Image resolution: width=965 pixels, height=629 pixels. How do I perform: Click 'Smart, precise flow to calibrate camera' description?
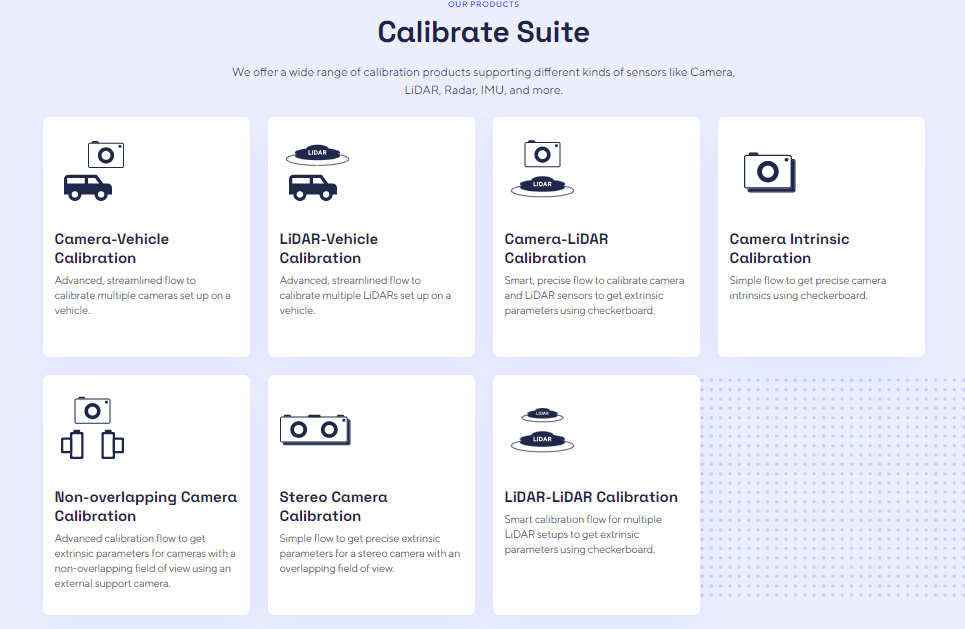595,295
